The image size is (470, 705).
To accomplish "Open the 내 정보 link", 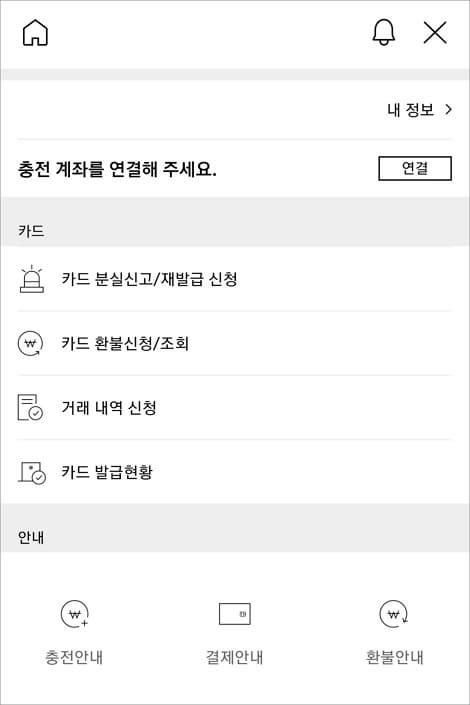I will click(411, 110).
